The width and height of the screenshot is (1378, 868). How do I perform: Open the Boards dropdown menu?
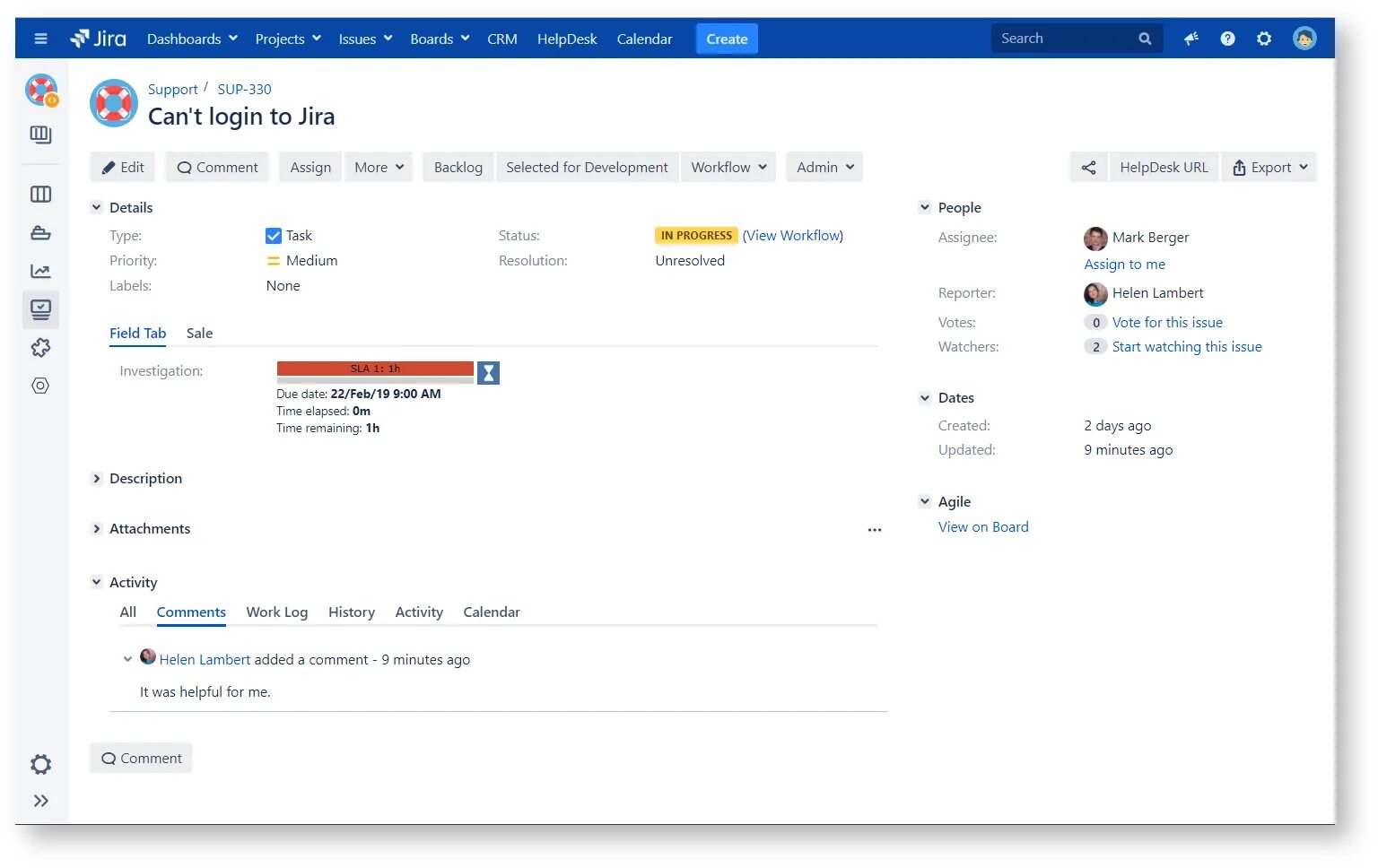[x=440, y=39]
